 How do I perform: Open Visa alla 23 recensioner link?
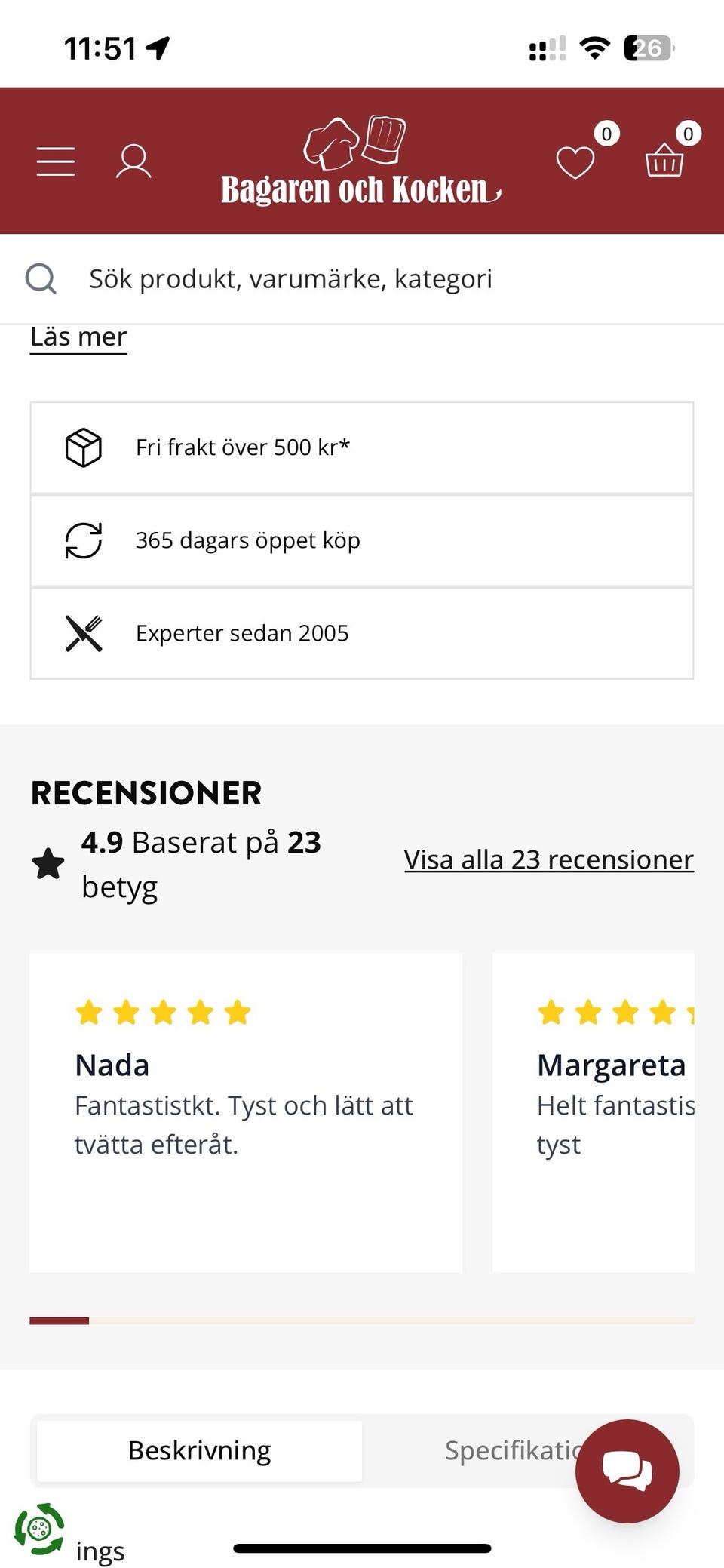[548, 859]
